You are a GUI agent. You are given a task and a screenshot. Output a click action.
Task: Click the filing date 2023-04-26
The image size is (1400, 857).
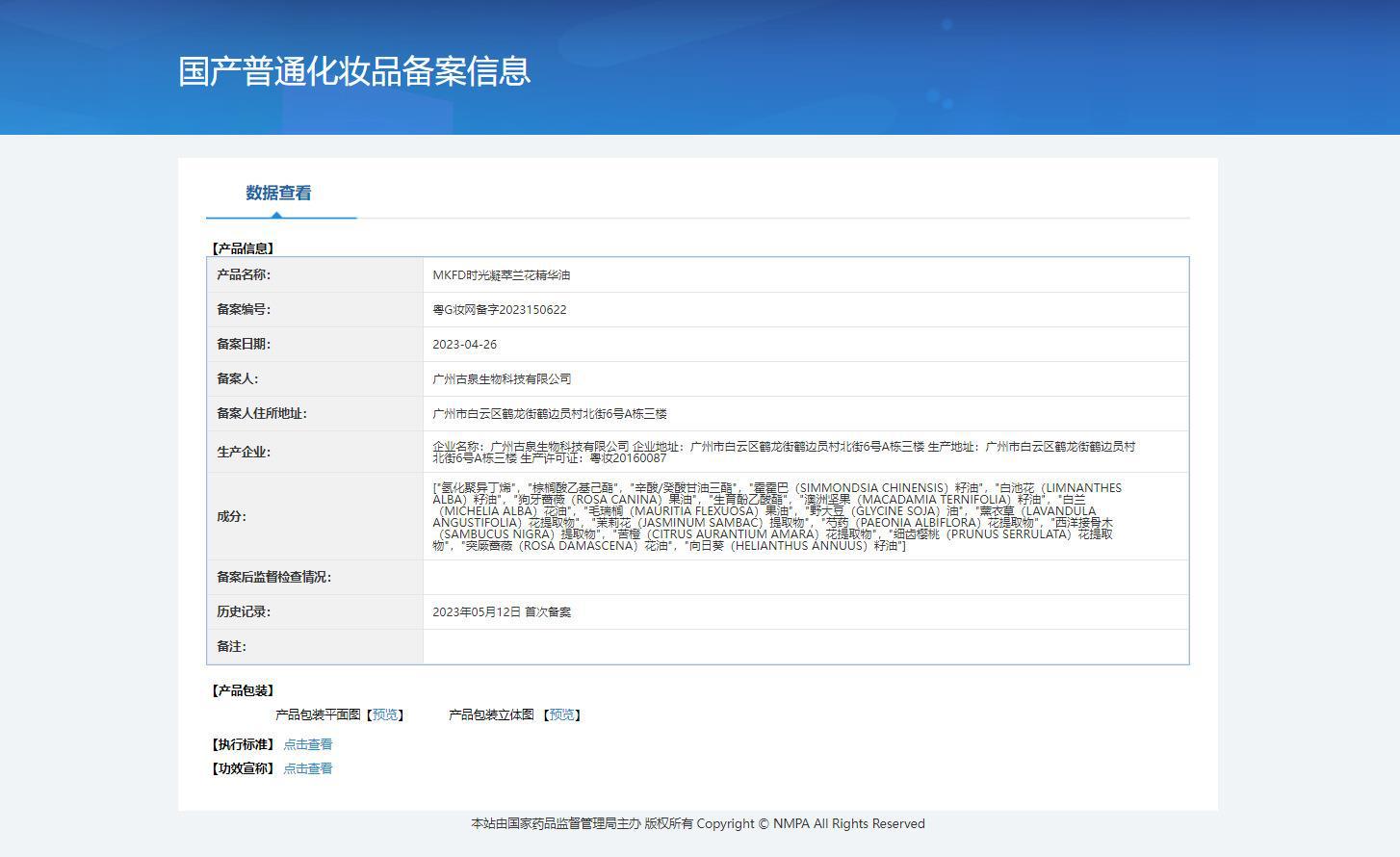[x=465, y=345]
